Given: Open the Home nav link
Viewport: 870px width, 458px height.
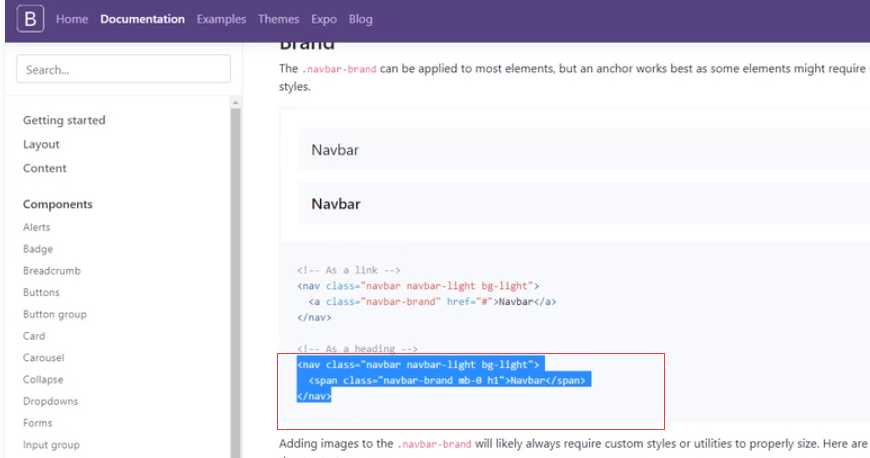Looking at the screenshot, I should (x=72, y=19).
